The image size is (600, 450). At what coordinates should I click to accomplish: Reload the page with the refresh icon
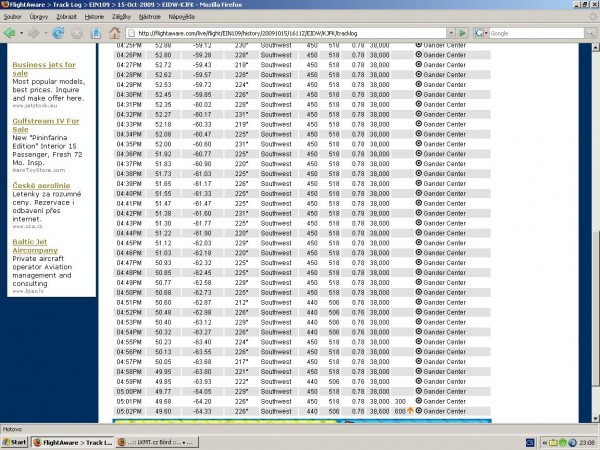(58, 33)
